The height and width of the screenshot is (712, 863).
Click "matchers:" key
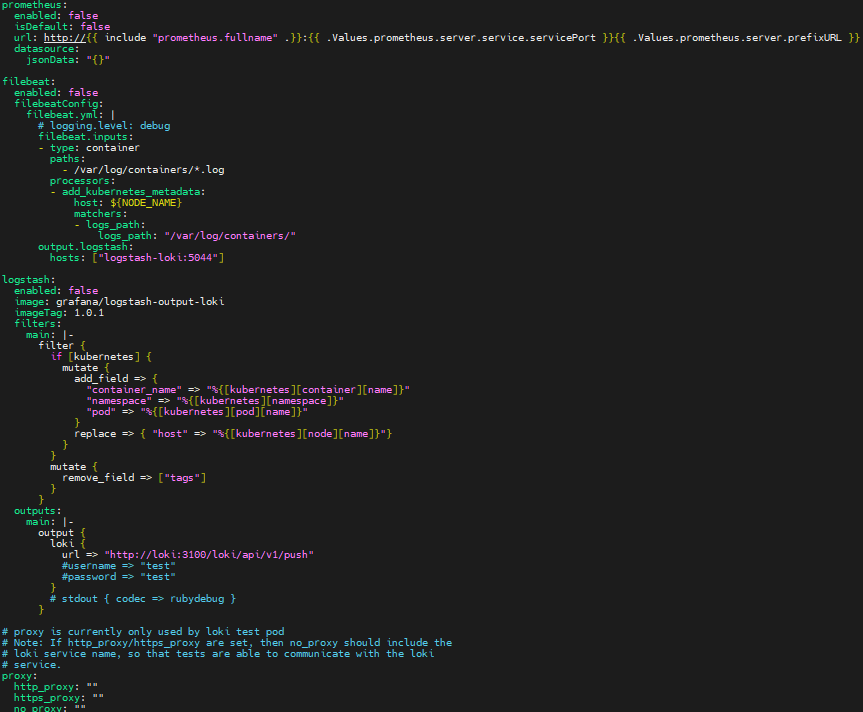(x=101, y=213)
